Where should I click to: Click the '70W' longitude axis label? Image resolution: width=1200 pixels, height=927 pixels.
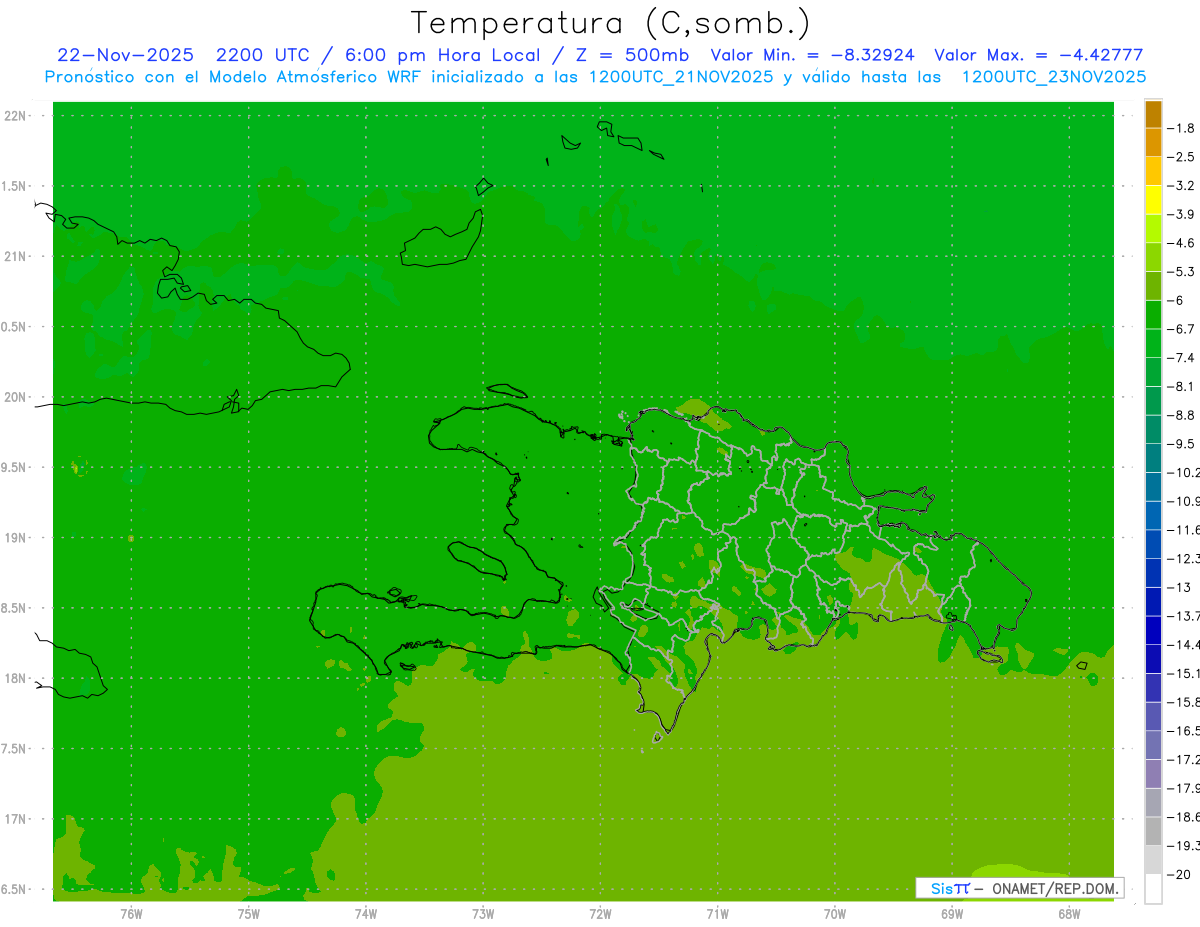[835, 914]
